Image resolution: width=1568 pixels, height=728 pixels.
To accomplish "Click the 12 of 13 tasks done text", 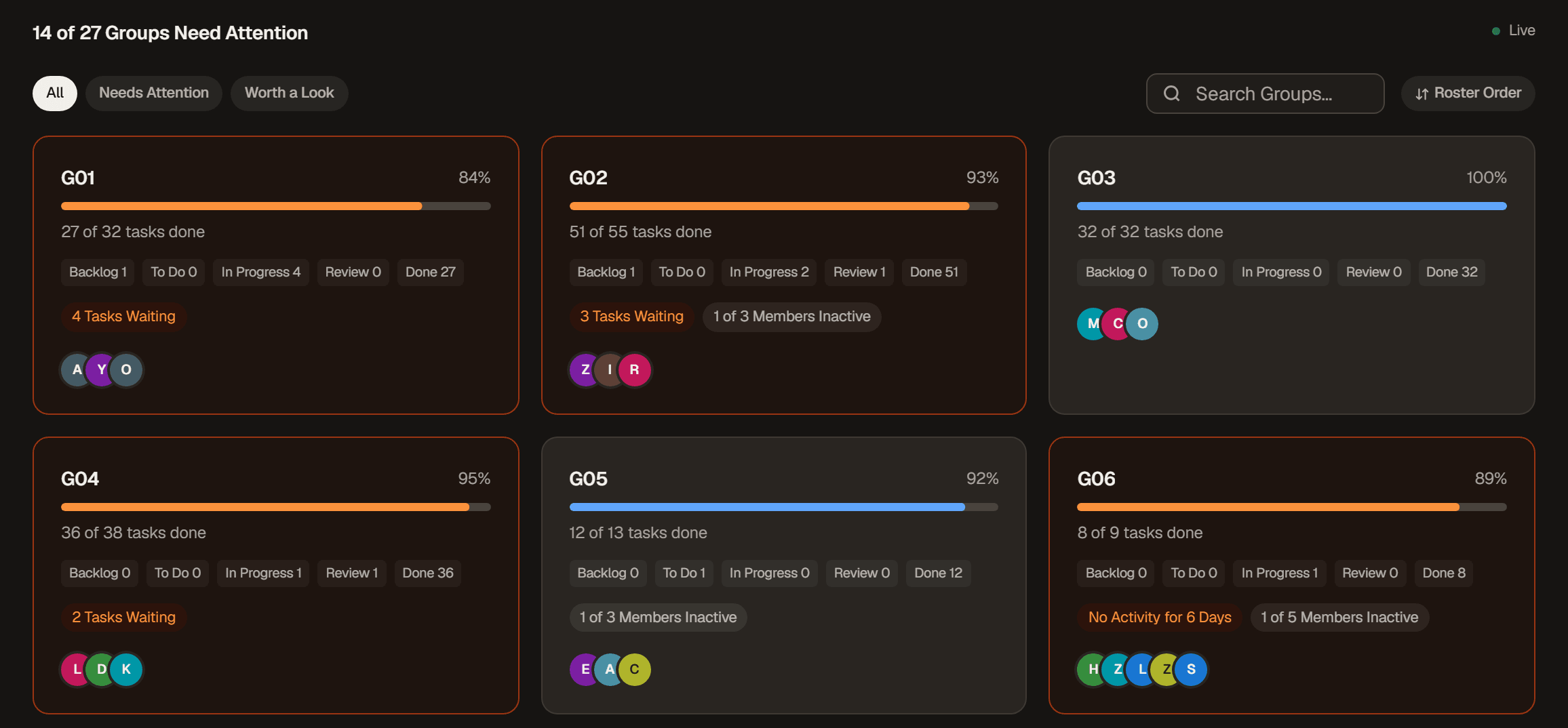I will 638,533.
